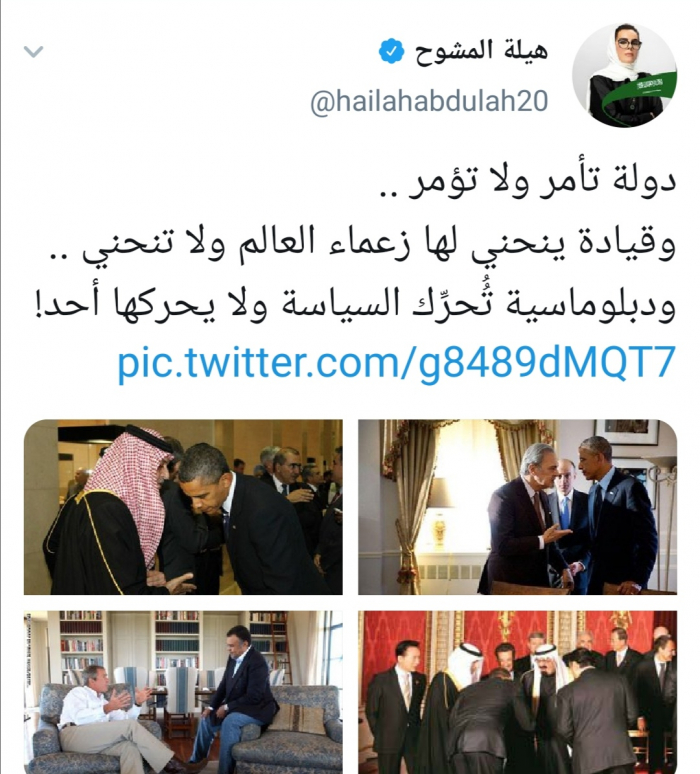Click the tweet line starting 'وقيادة ينحني'
Image resolution: width=700 pixels, height=774 pixels.
(x=363, y=243)
